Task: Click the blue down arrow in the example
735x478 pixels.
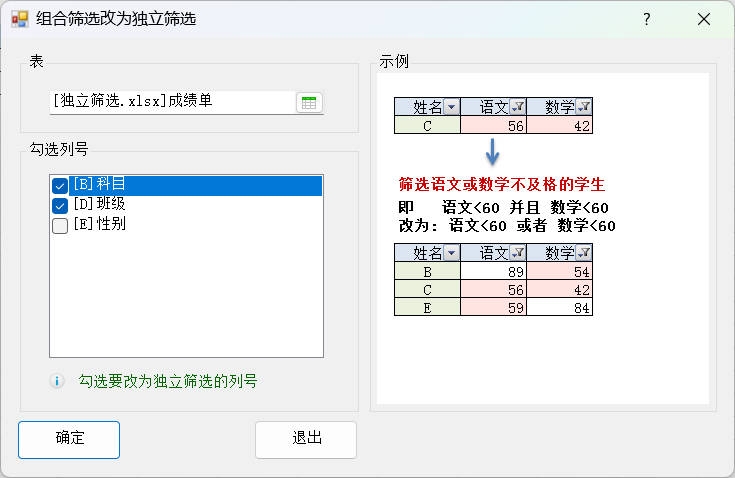Action: click(491, 152)
